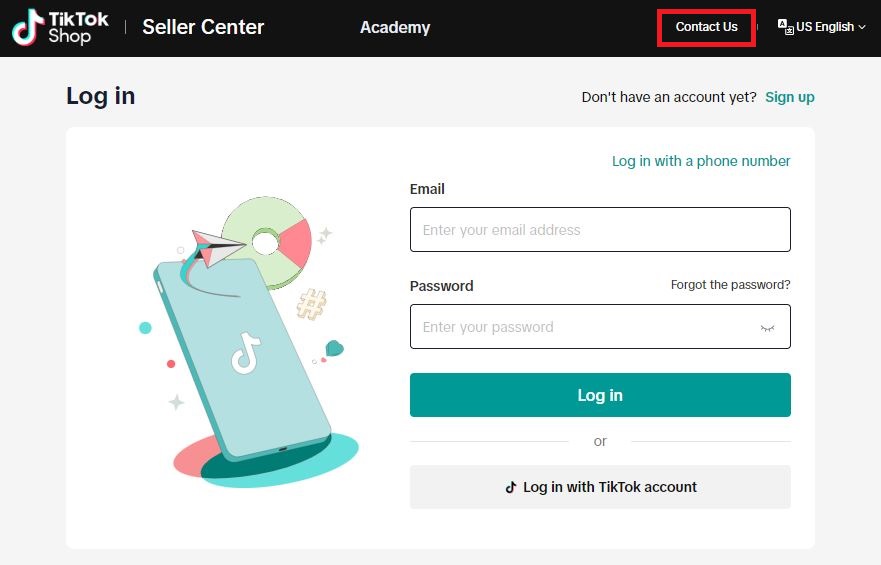Viewport: 881px width, 565px height.
Task: Click the Seller Center title
Action: tap(203, 27)
